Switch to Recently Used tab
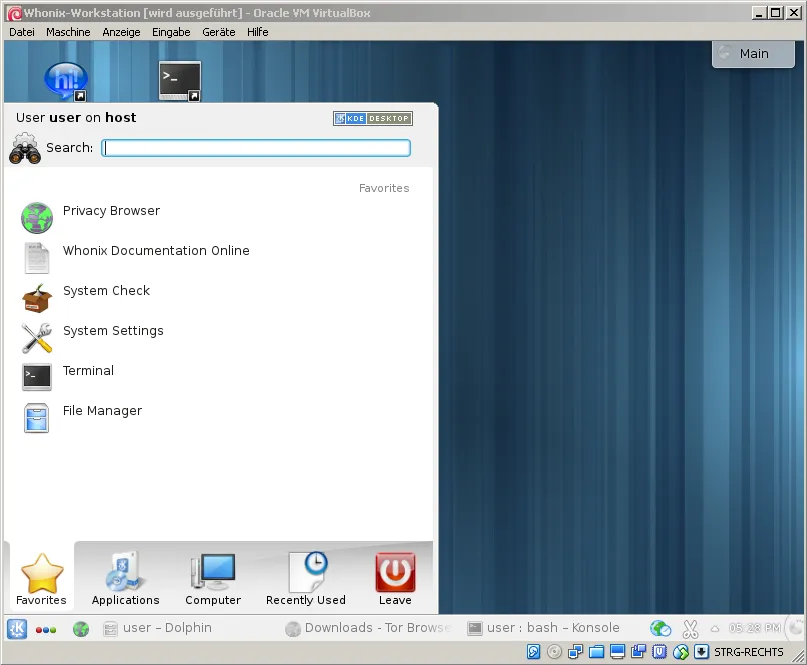The image size is (807, 665). point(306,579)
